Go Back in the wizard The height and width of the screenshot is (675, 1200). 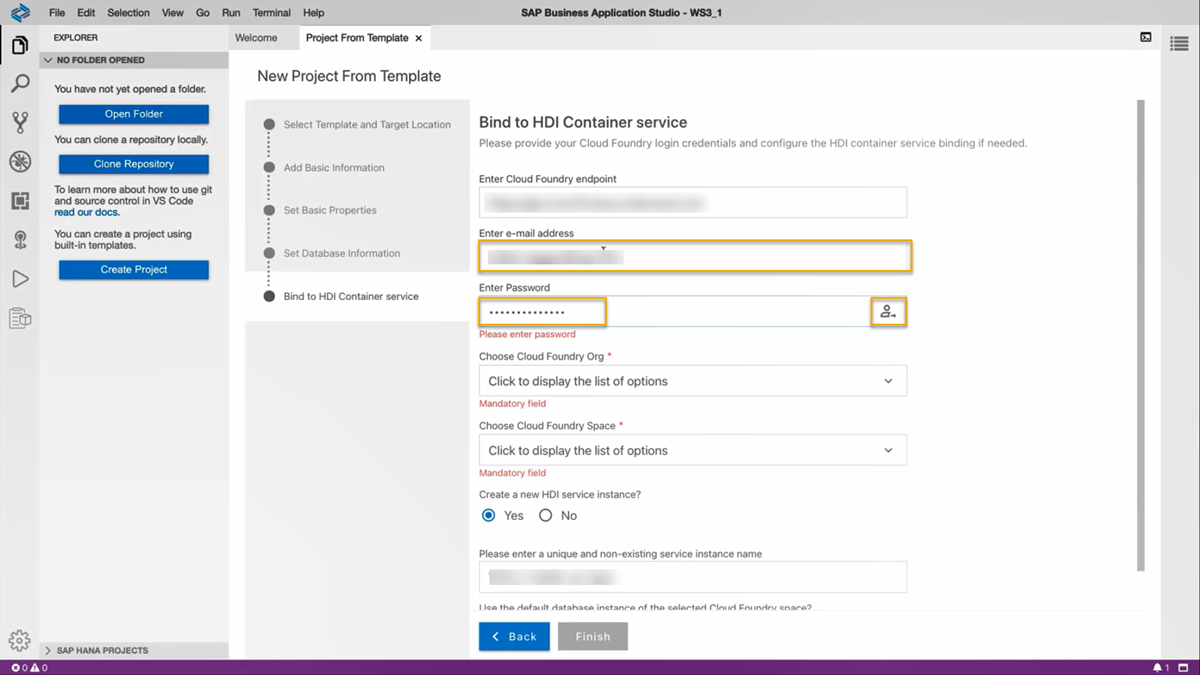514,636
